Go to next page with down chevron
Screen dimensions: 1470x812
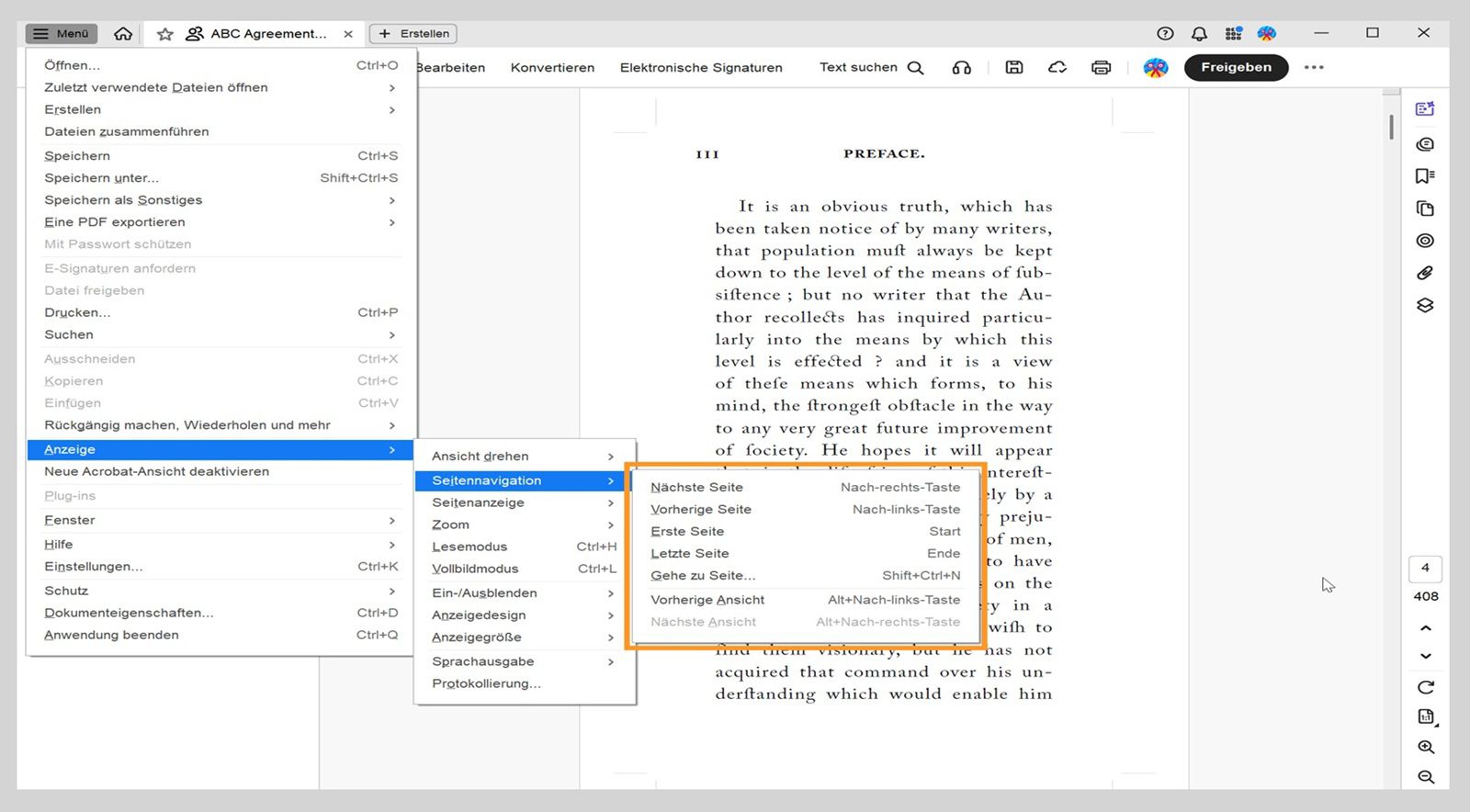pos(1426,656)
